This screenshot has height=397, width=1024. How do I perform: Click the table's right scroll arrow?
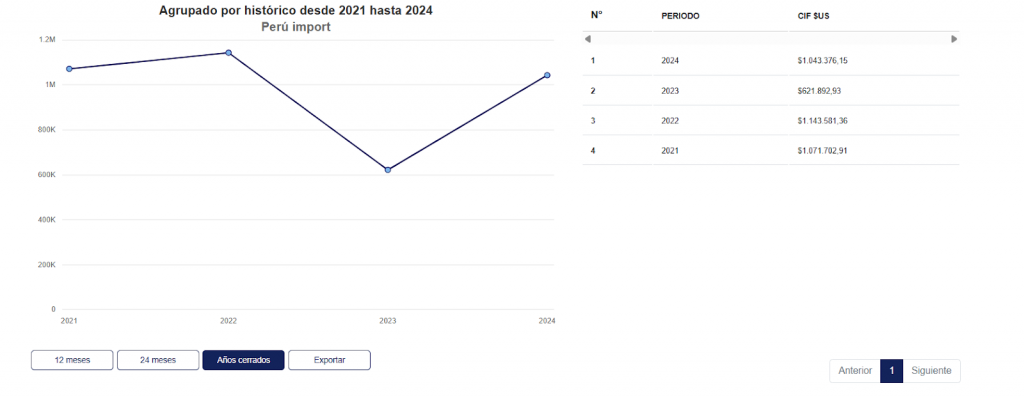point(954,39)
